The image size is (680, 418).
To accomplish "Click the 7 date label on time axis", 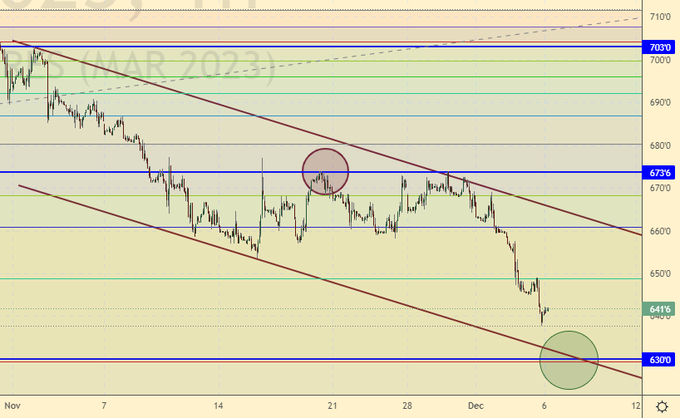I will (x=103, y=407).
